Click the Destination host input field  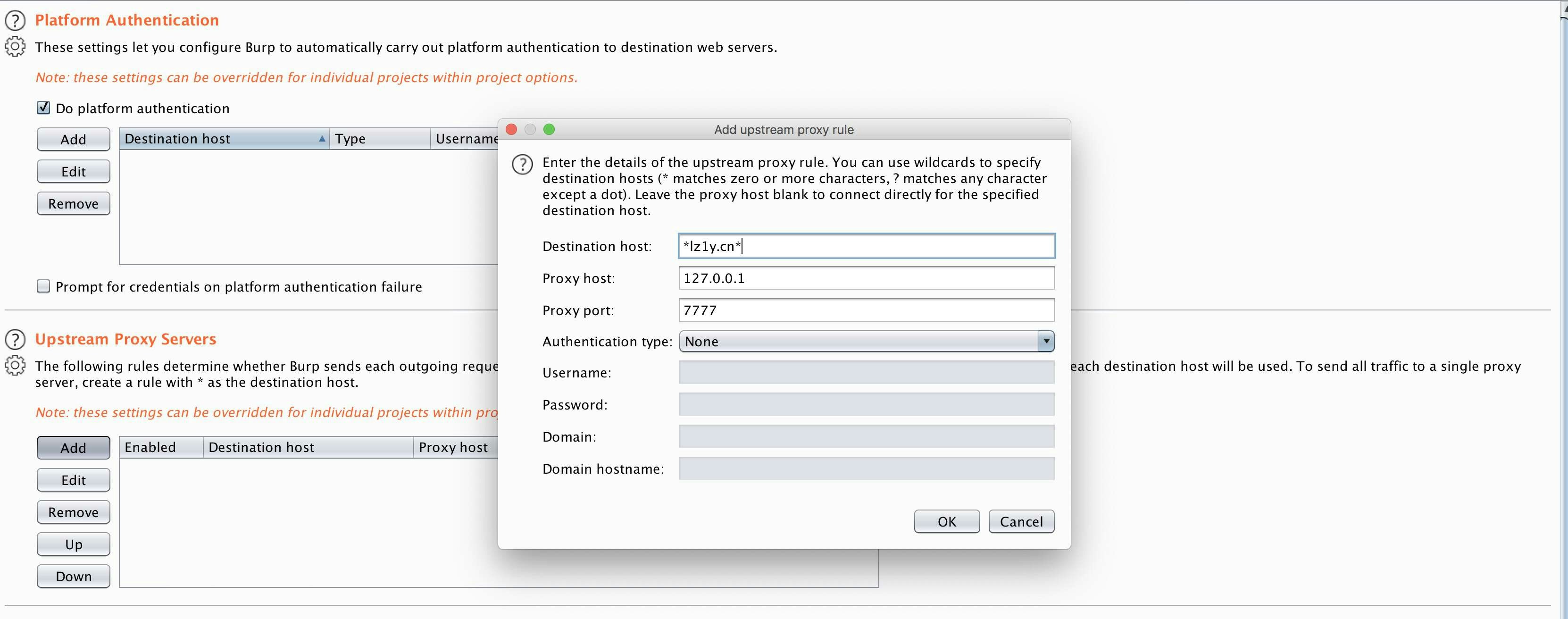coord(866,246)
